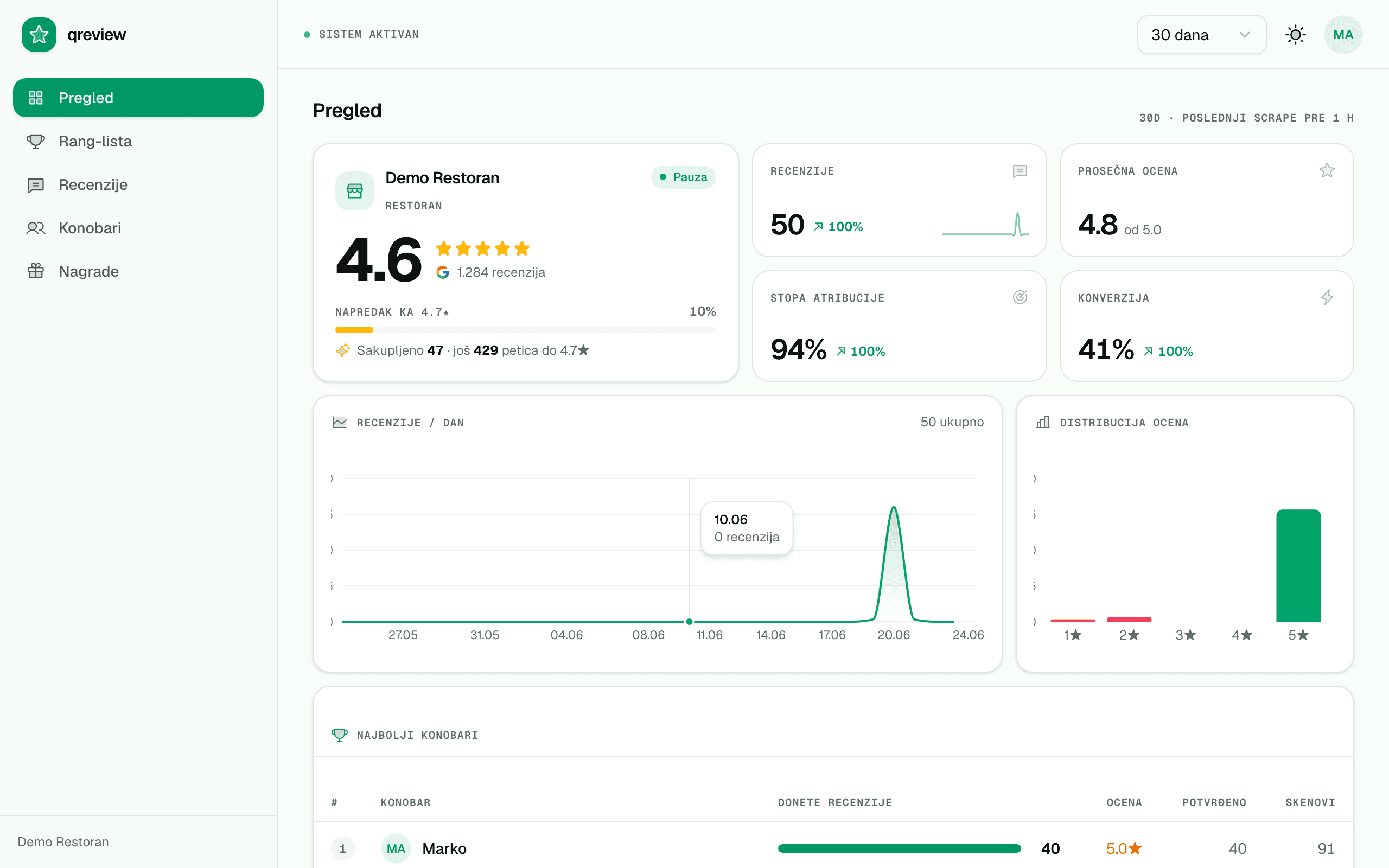Click the 50 ukupno total label

pyautogui.click(x=952, y=422)
